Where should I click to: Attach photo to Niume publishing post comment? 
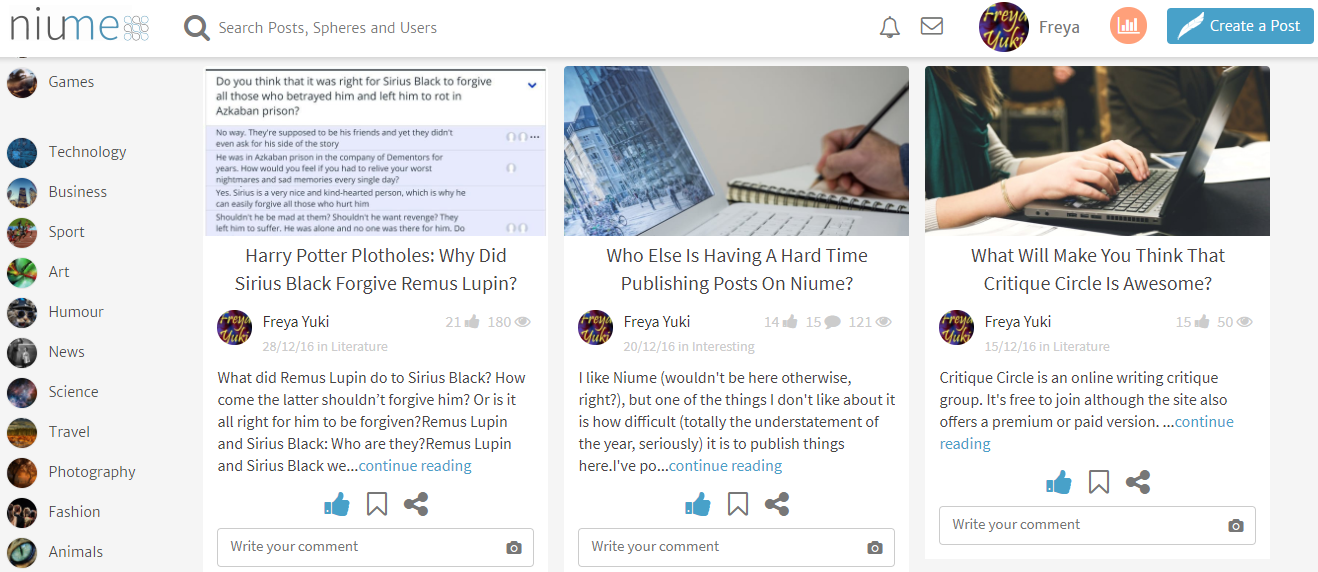[x=875, y=548]
